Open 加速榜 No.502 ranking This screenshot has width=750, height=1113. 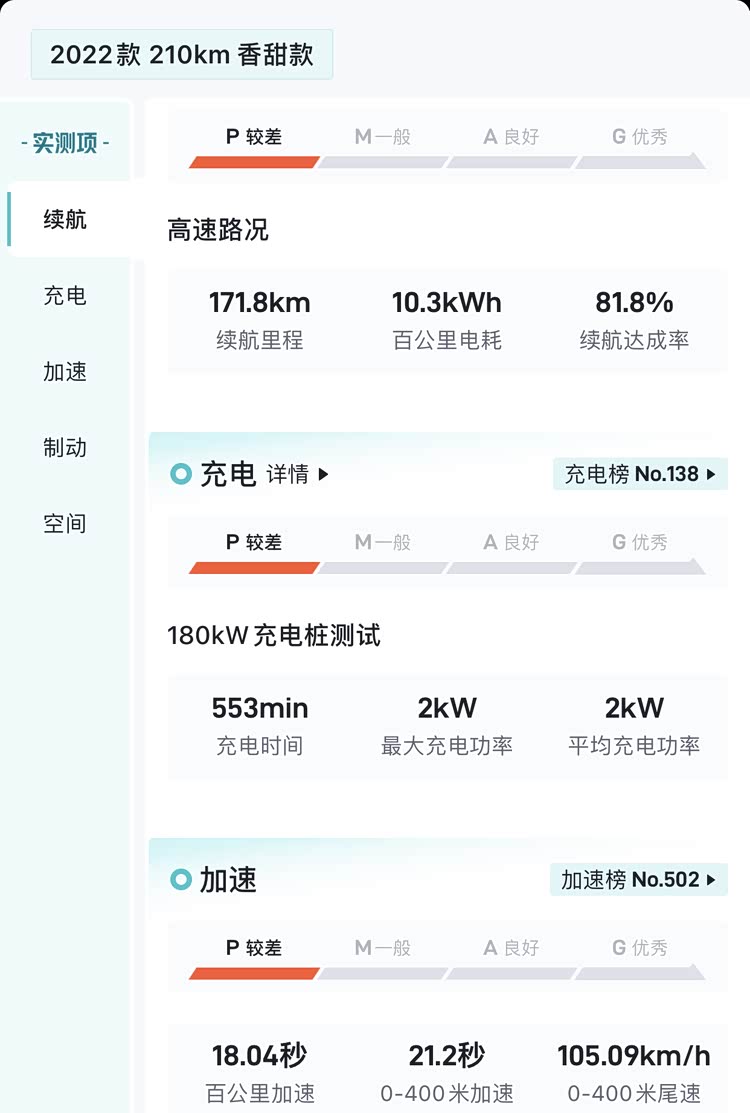(x=638, y=880)
